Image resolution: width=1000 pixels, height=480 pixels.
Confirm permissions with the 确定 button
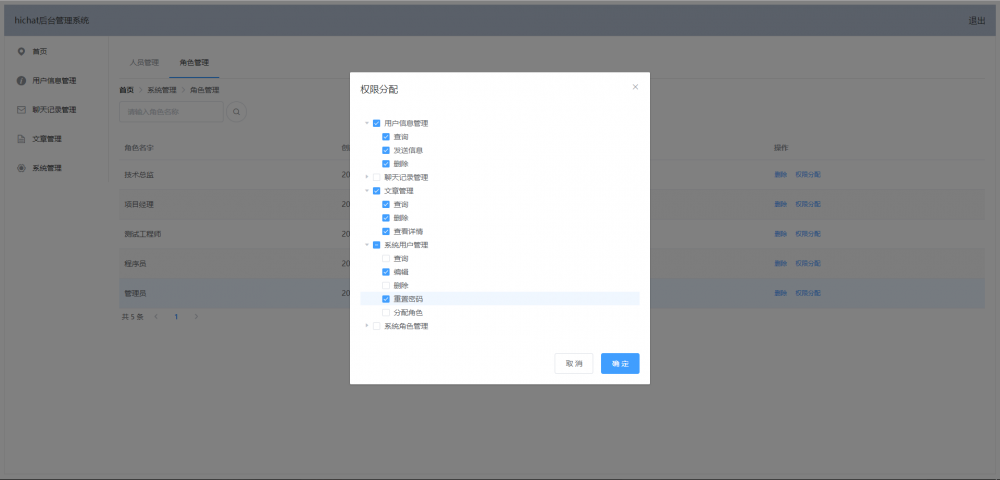pyautogui.click(x=620, y=363)
